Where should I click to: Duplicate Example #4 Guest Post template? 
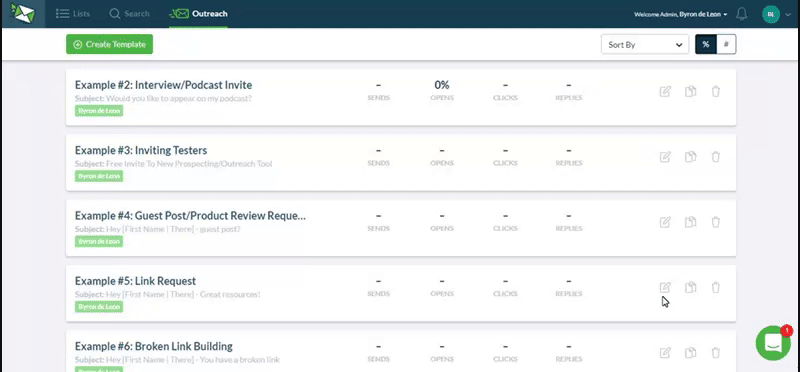pos(690,222)
